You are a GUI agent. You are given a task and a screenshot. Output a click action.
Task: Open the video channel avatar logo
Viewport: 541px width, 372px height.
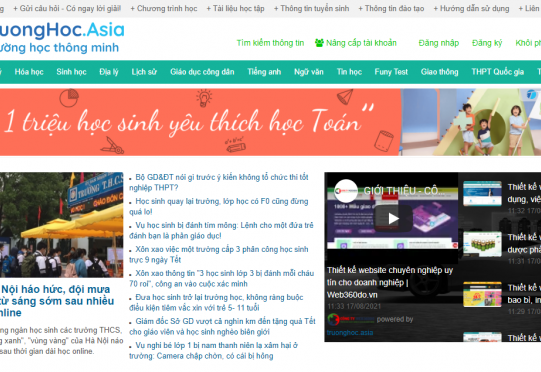(346, 190)
